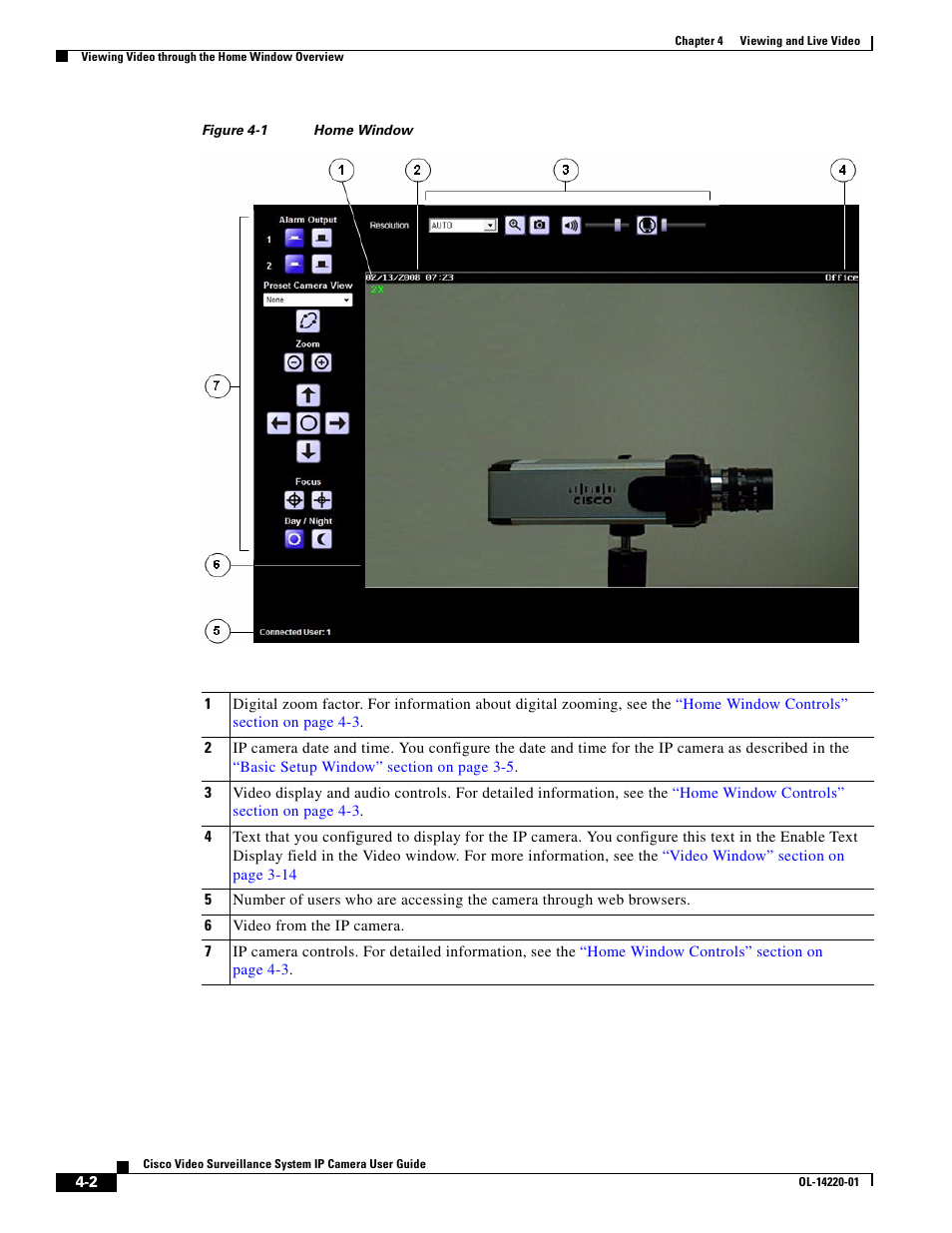
Task: Click the 'Focus' label in control panel
Action: click(x=308, y=482)
